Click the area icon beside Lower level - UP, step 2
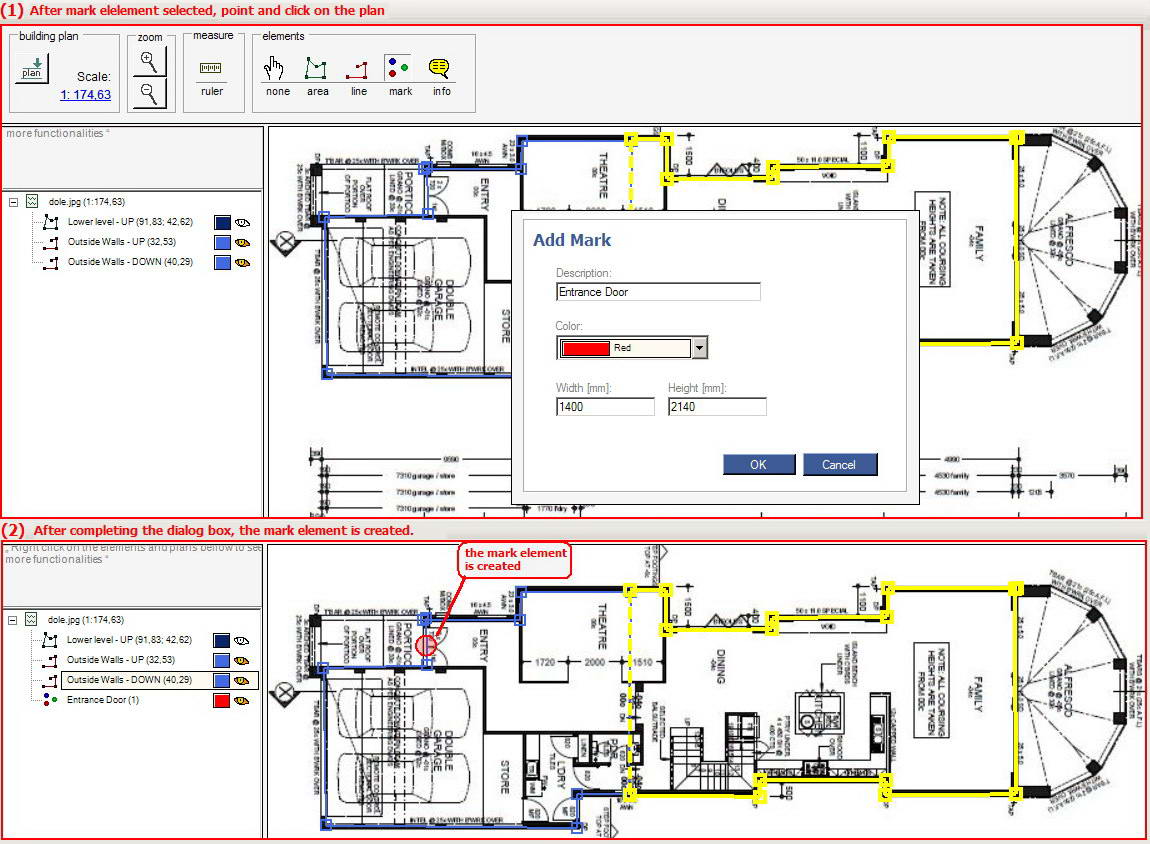Image resolution: width=1150 pixels, height=844 pixels. point(50,639)
